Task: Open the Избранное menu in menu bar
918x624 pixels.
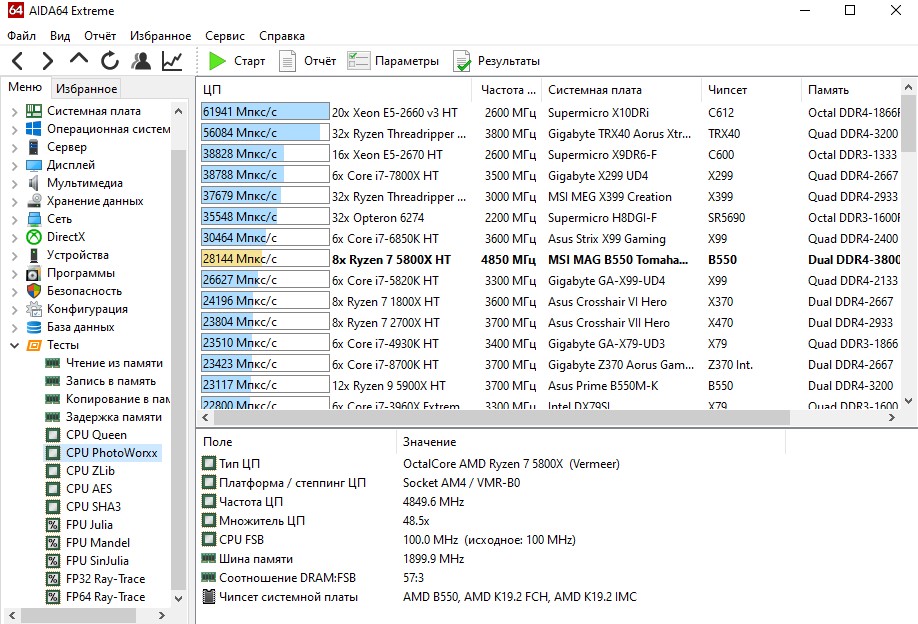Action: [x=160, y=36]
